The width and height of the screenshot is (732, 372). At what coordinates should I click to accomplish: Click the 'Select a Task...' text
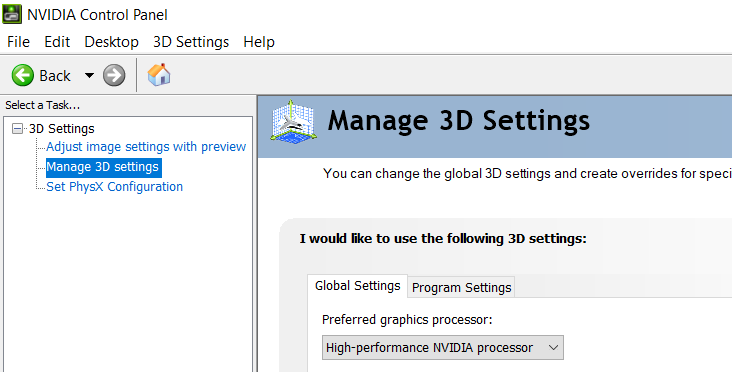click(x=42, y=105)
